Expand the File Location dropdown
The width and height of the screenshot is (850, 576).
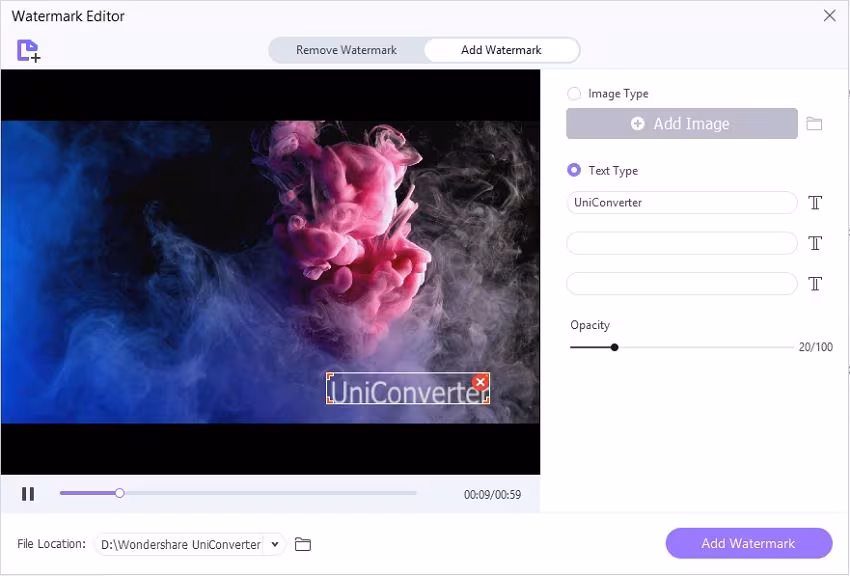(x=275, y=544)
